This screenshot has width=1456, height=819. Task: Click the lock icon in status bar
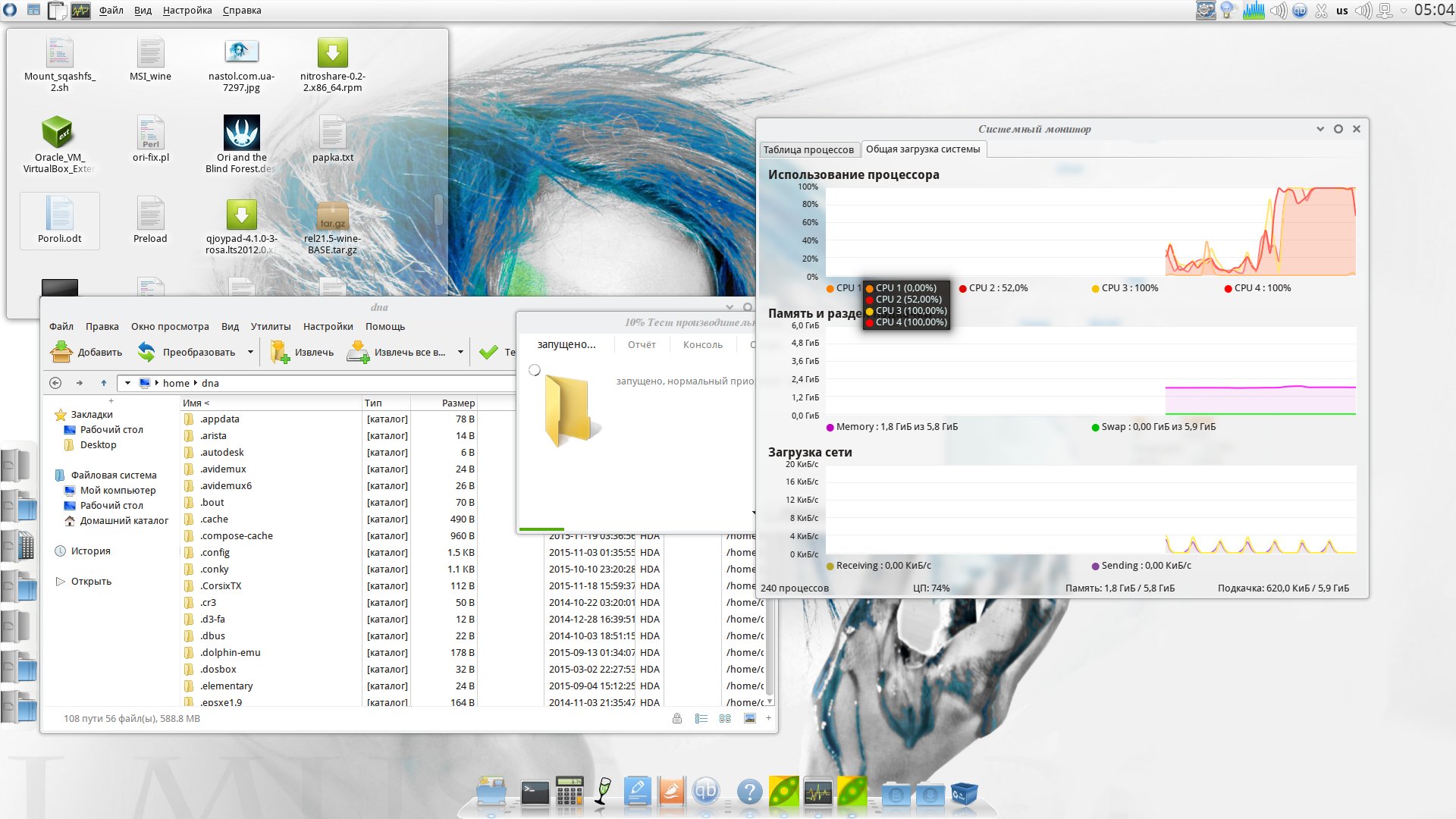676,718
